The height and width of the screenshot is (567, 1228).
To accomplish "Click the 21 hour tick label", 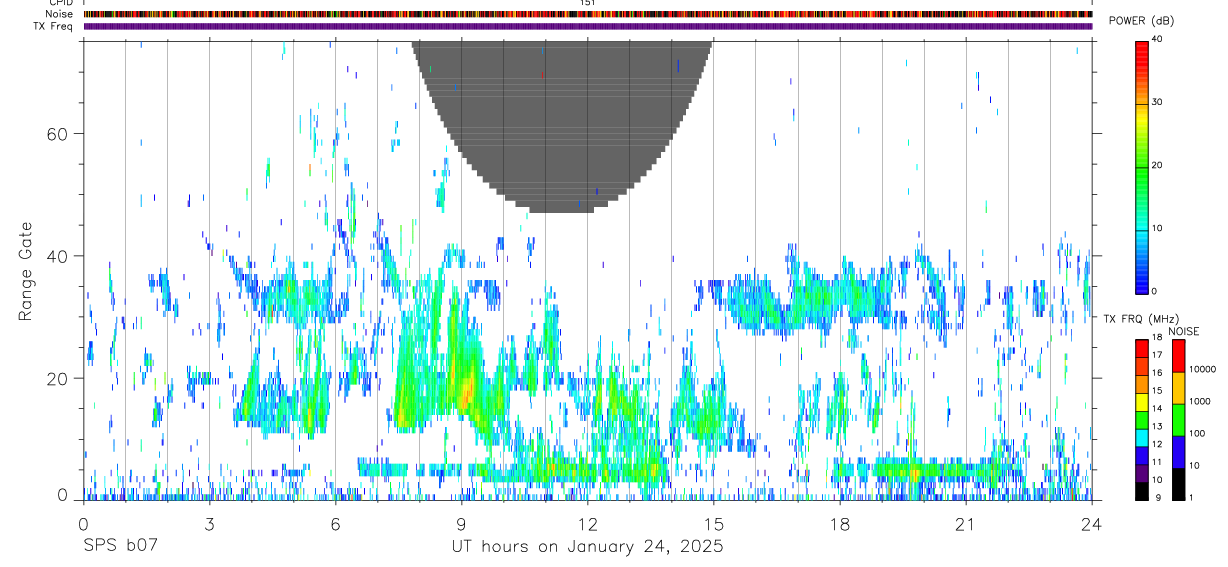I will tap(966, 524).
